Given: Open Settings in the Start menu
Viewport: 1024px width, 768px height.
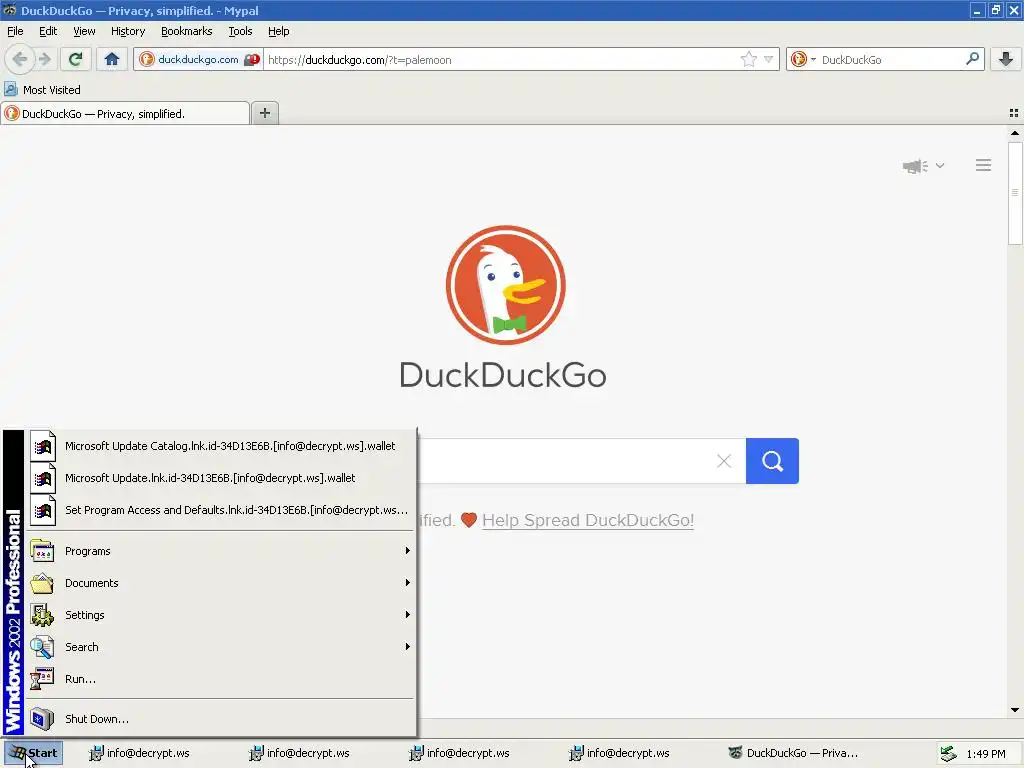Looking at the screenshot, I should [x=220, y=615].
